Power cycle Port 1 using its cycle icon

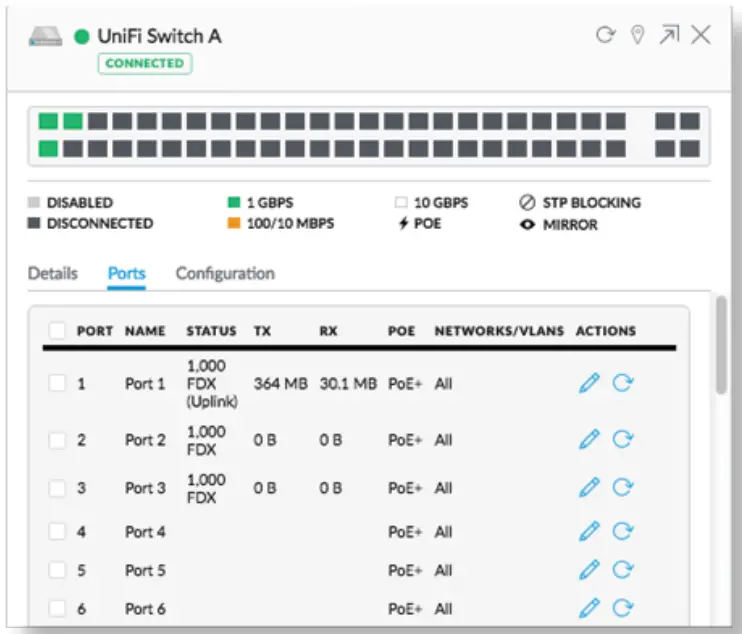(x=622, y=382)
